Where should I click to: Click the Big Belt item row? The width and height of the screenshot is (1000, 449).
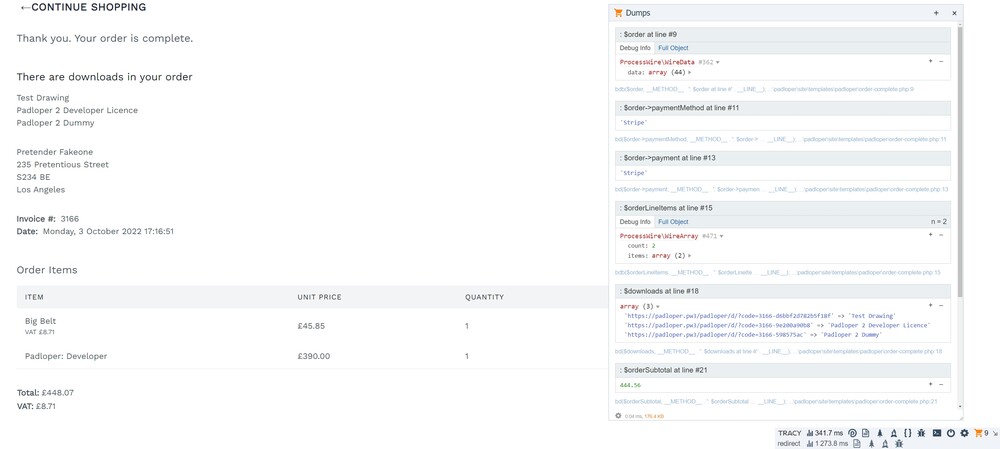coord(312,326)
